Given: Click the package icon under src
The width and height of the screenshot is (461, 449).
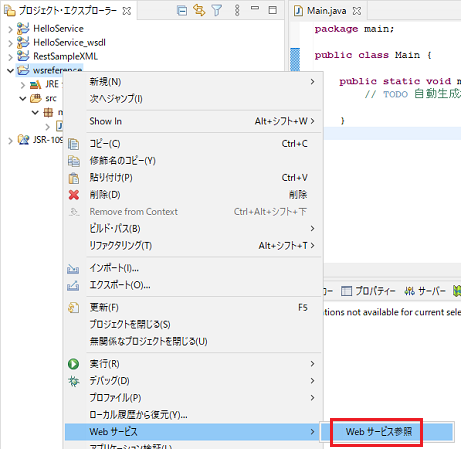Looking at the screenshot, I should tap(48, 112).
